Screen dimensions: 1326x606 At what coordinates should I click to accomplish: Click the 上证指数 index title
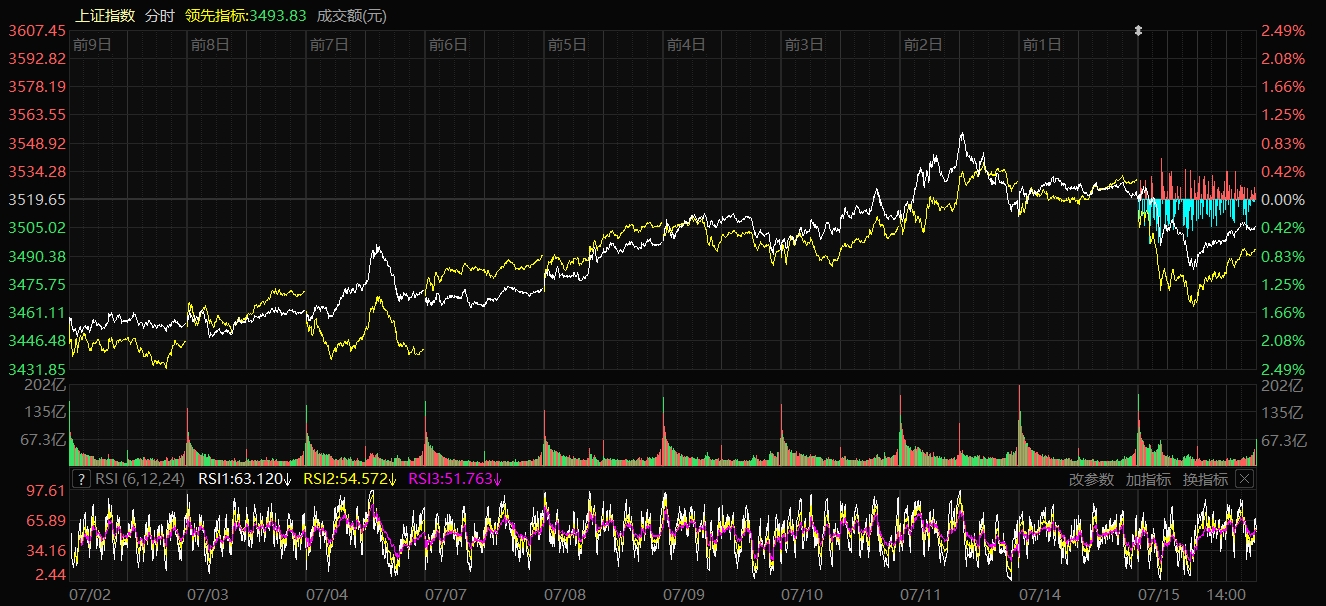pyautogui.click(x=105, y=15)
